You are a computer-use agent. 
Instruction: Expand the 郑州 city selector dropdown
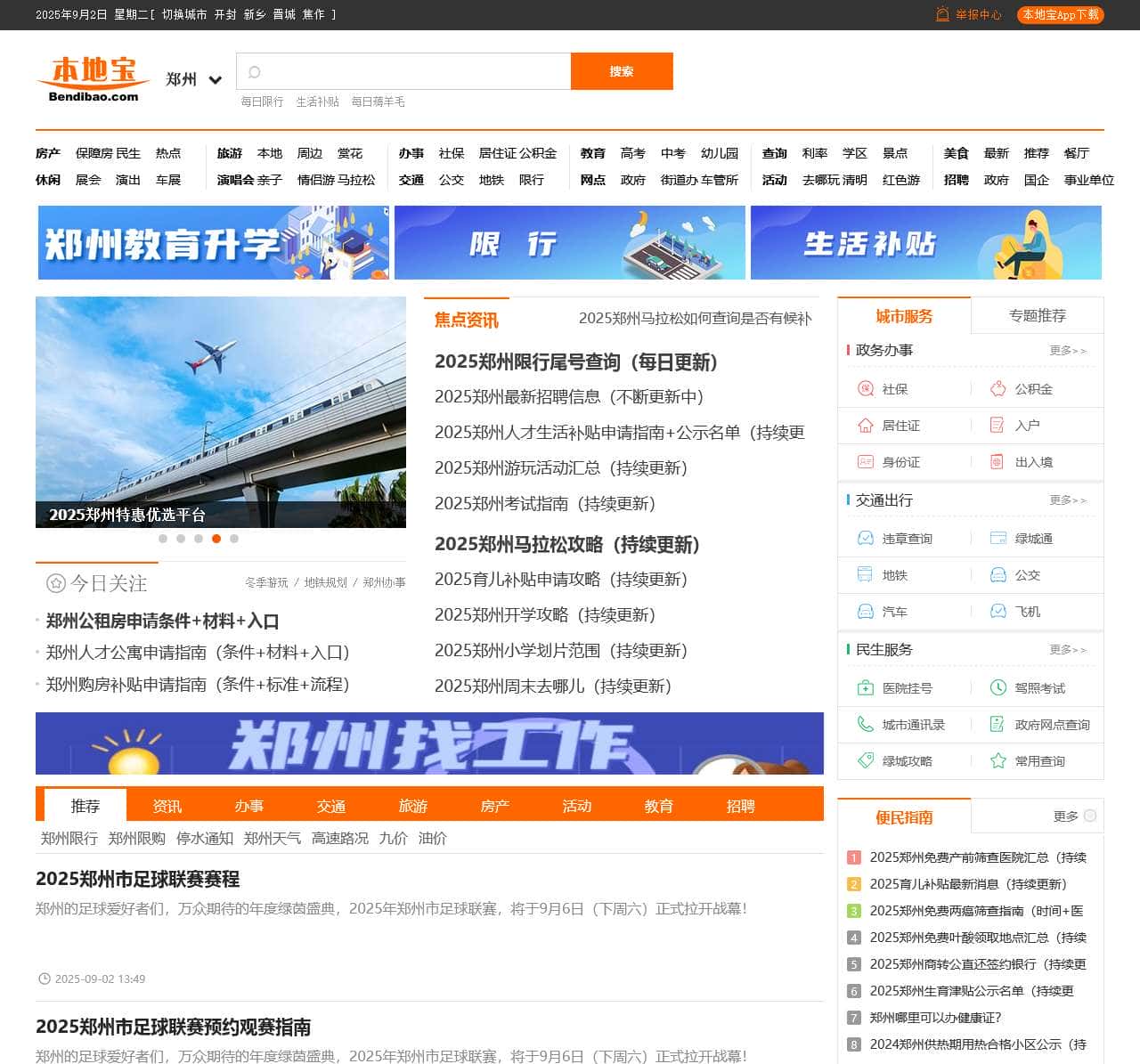215,80
